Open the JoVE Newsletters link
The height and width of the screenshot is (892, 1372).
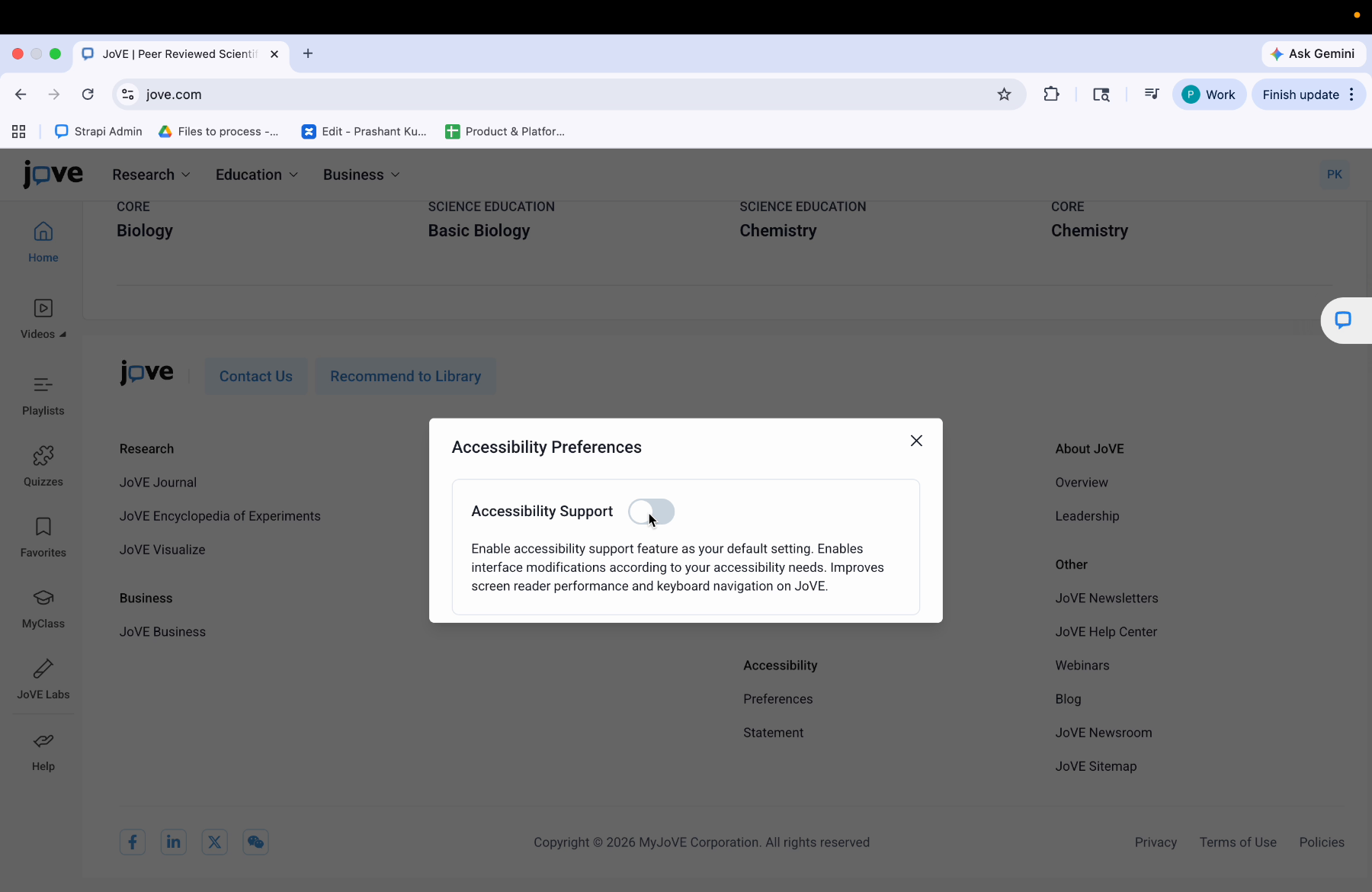click(x=1107, y=598)
